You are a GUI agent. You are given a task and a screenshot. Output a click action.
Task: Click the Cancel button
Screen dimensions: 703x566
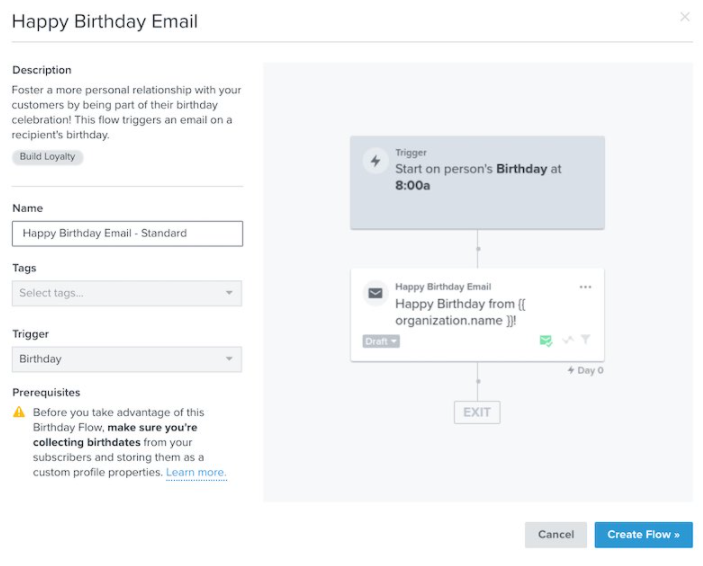[x=556, y=535]
